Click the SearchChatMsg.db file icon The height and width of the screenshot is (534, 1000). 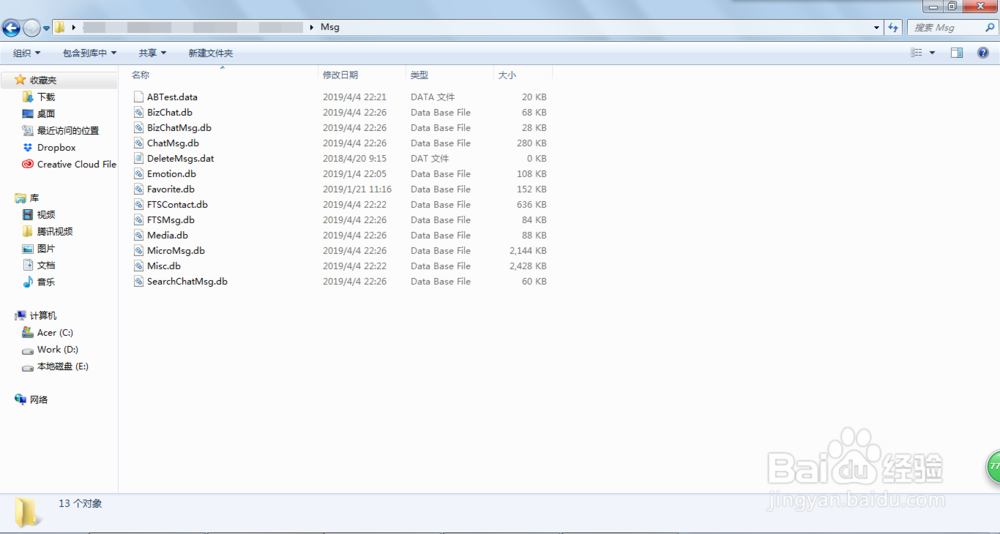(x=138, y=281)
